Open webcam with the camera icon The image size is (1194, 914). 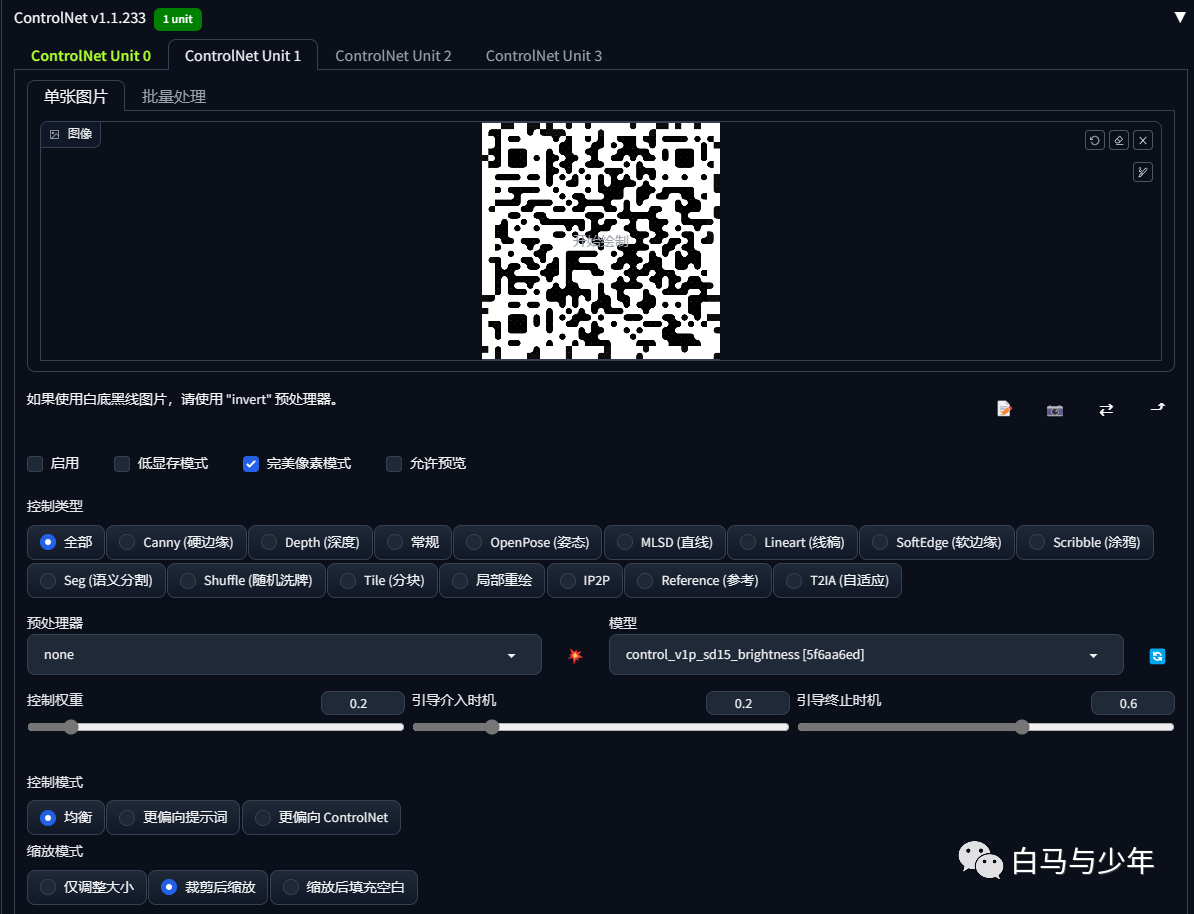(x=1055, y=410)
